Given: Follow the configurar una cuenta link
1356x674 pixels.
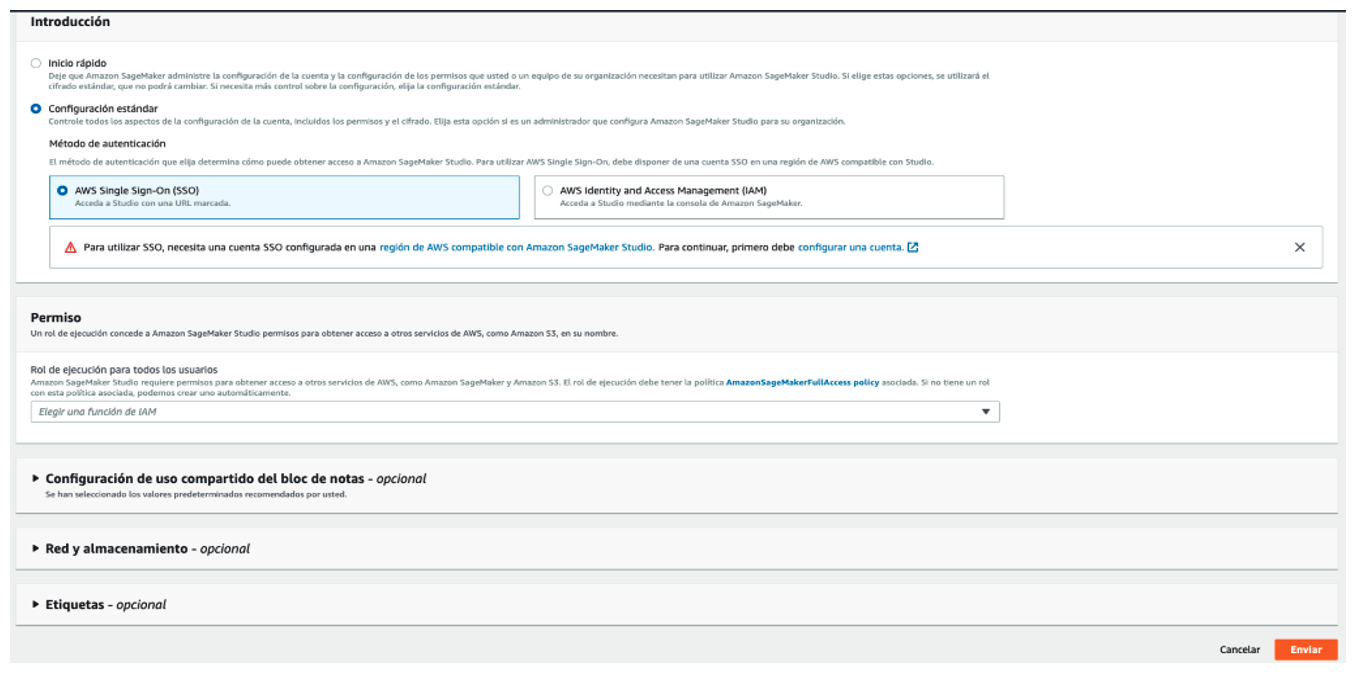Looking at the screenshot, I should [851, 247].
